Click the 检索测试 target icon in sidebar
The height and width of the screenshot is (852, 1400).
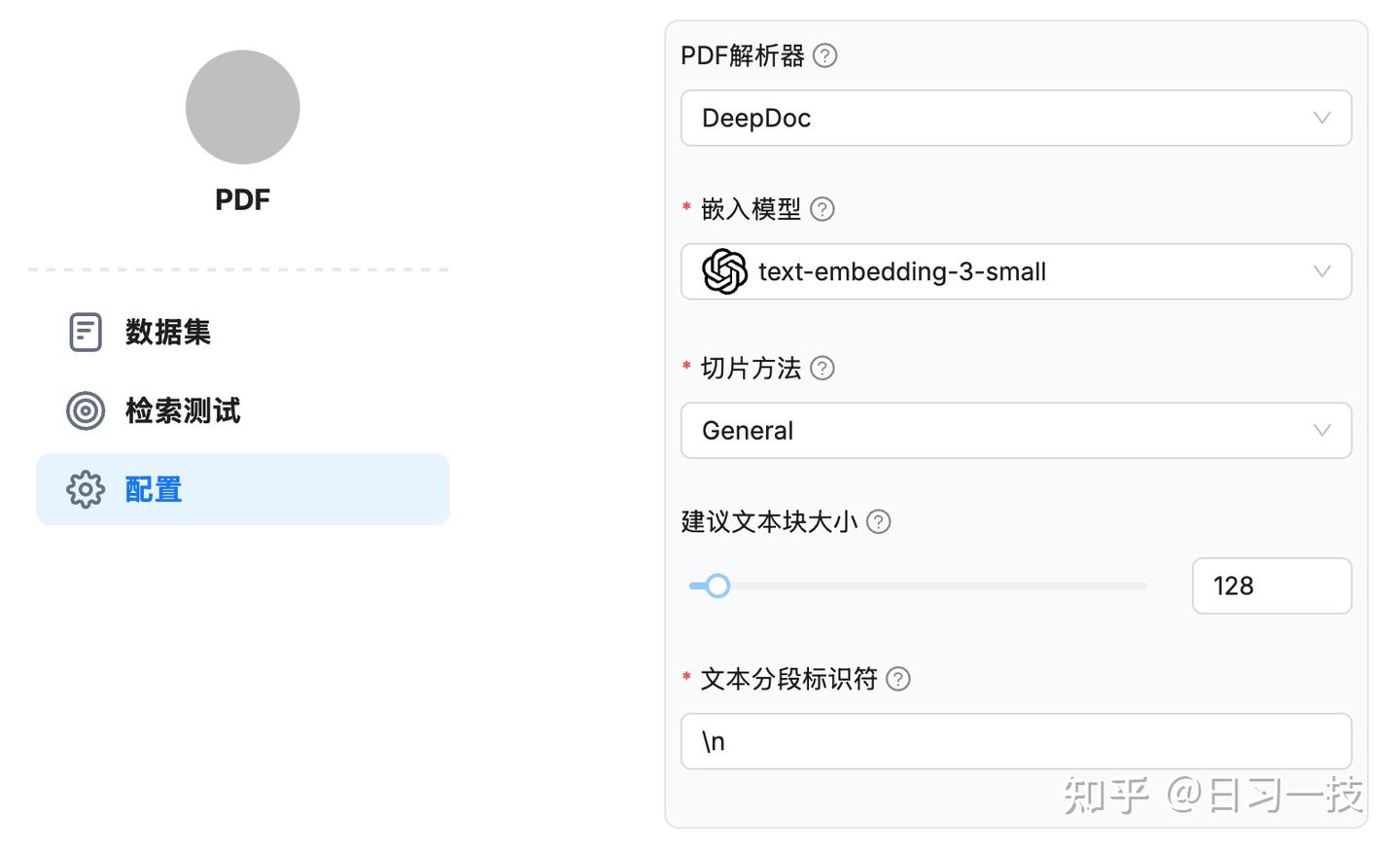[x=86, y=410]
